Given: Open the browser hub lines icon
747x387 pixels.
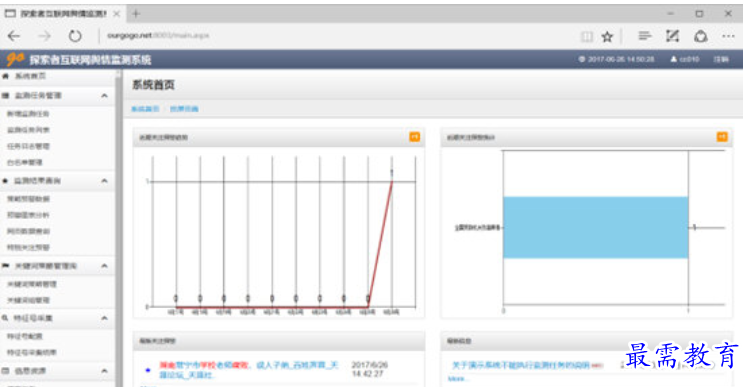Looking at the screenshot, I should (x=645, y=36).
